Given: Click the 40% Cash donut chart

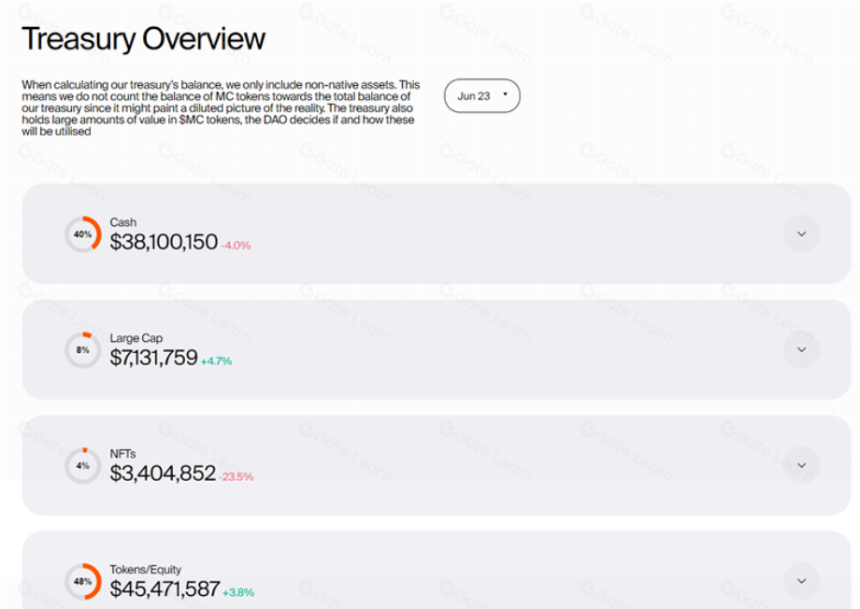Looking at the screenshot, I should pyautogui.click(x=83, y=234).
